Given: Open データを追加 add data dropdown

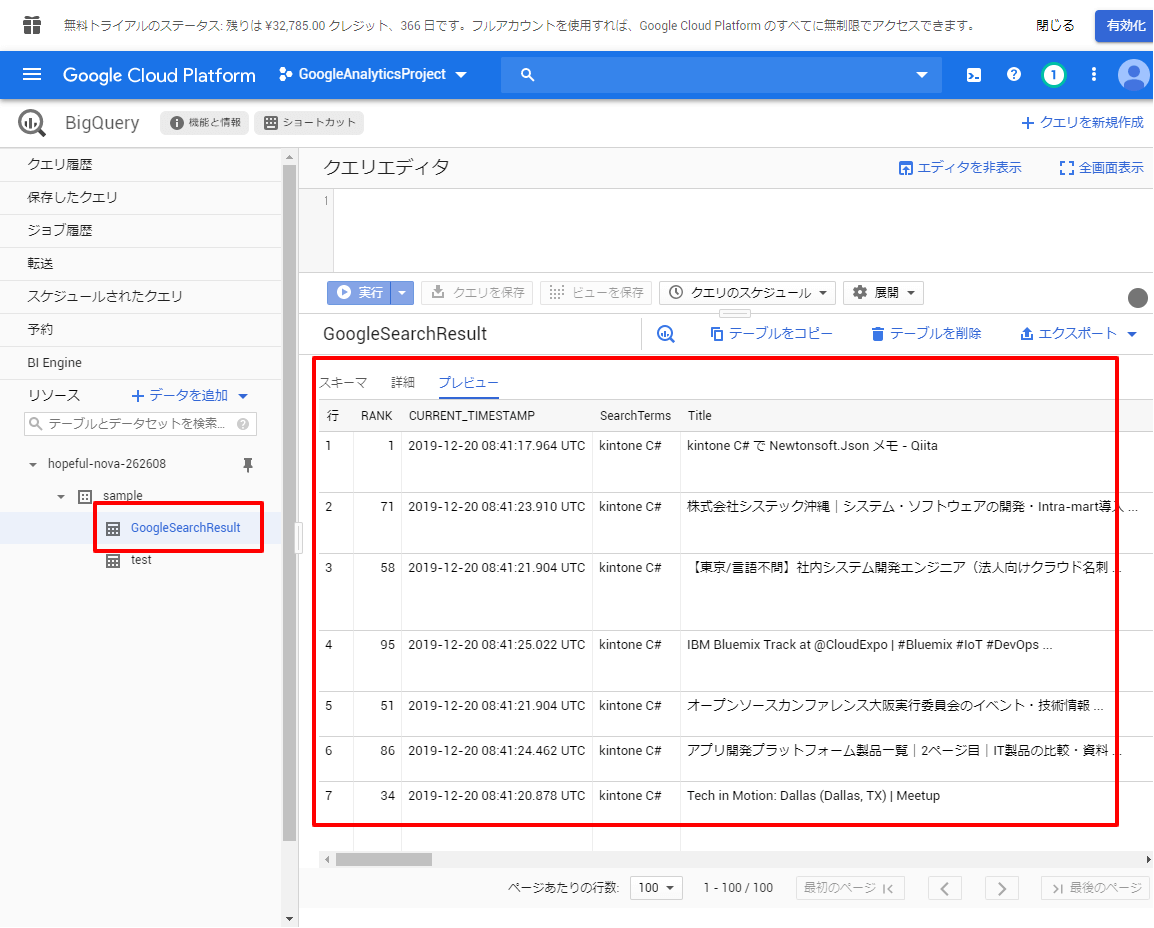Looking at the screenshot, I should click(190, 396).
